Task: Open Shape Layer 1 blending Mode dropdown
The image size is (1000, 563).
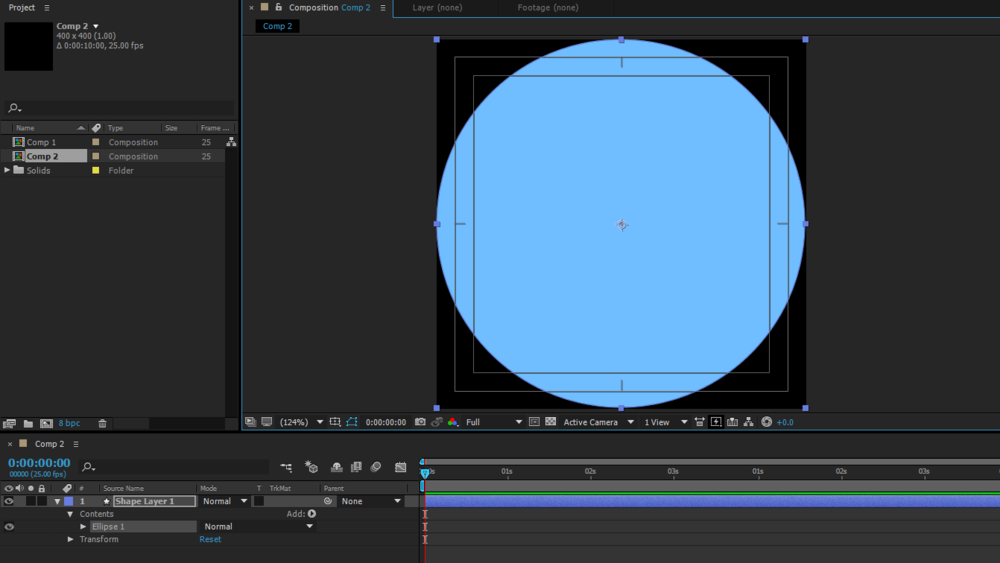Action: pos(224,501)
